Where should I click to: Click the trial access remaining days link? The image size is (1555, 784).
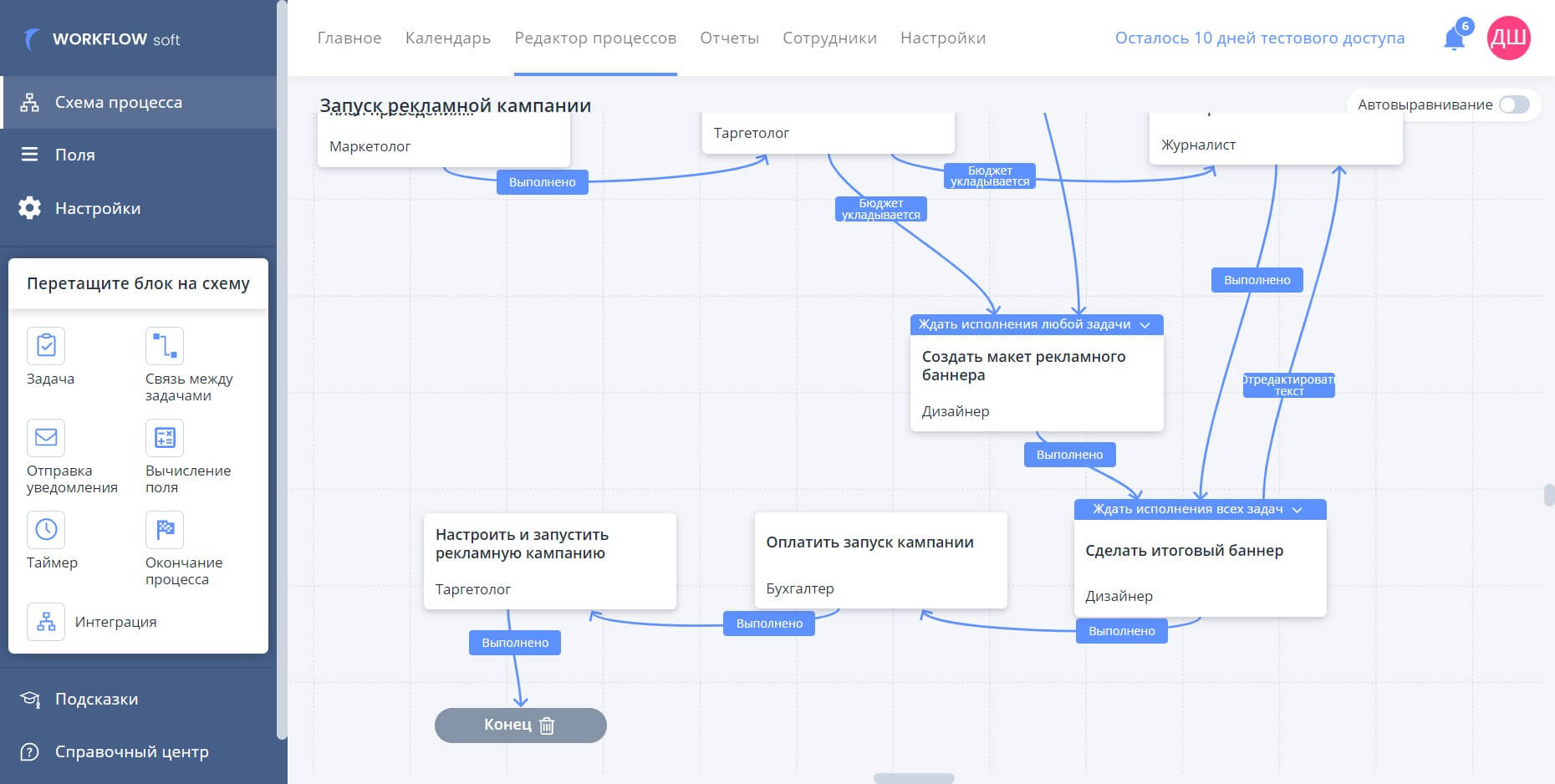coord(1260,38)
